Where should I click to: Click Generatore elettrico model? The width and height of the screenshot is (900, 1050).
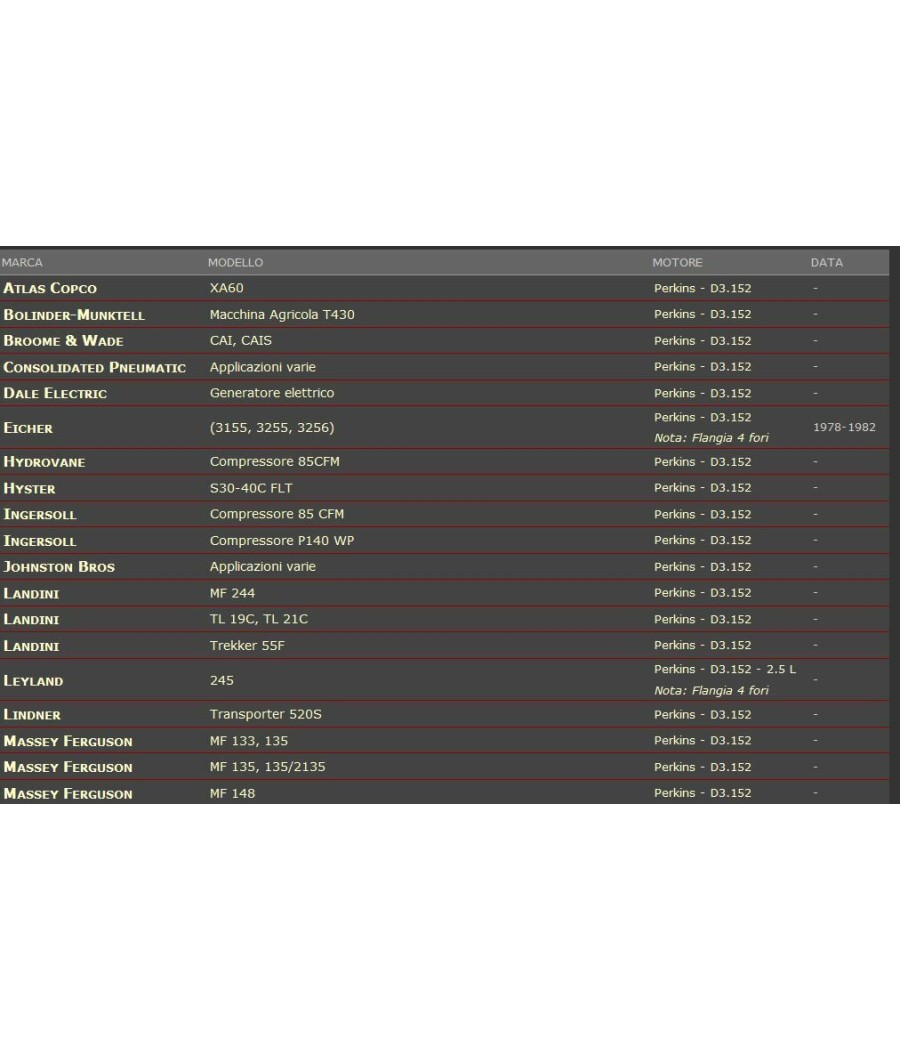272,393
